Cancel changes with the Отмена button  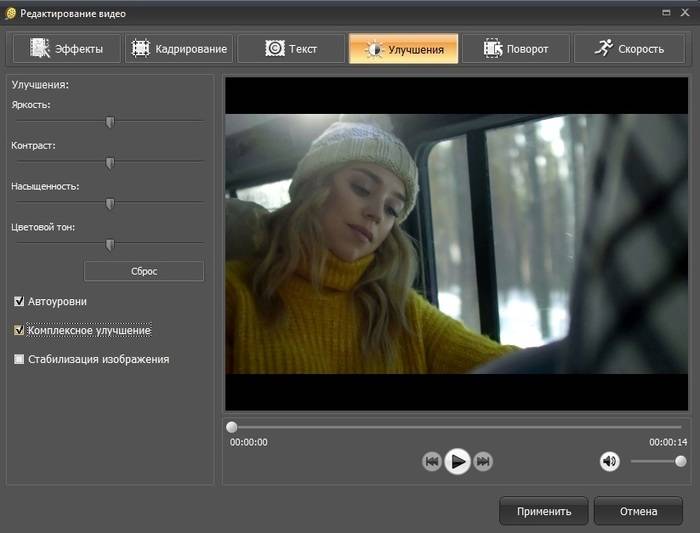[638, 511]
